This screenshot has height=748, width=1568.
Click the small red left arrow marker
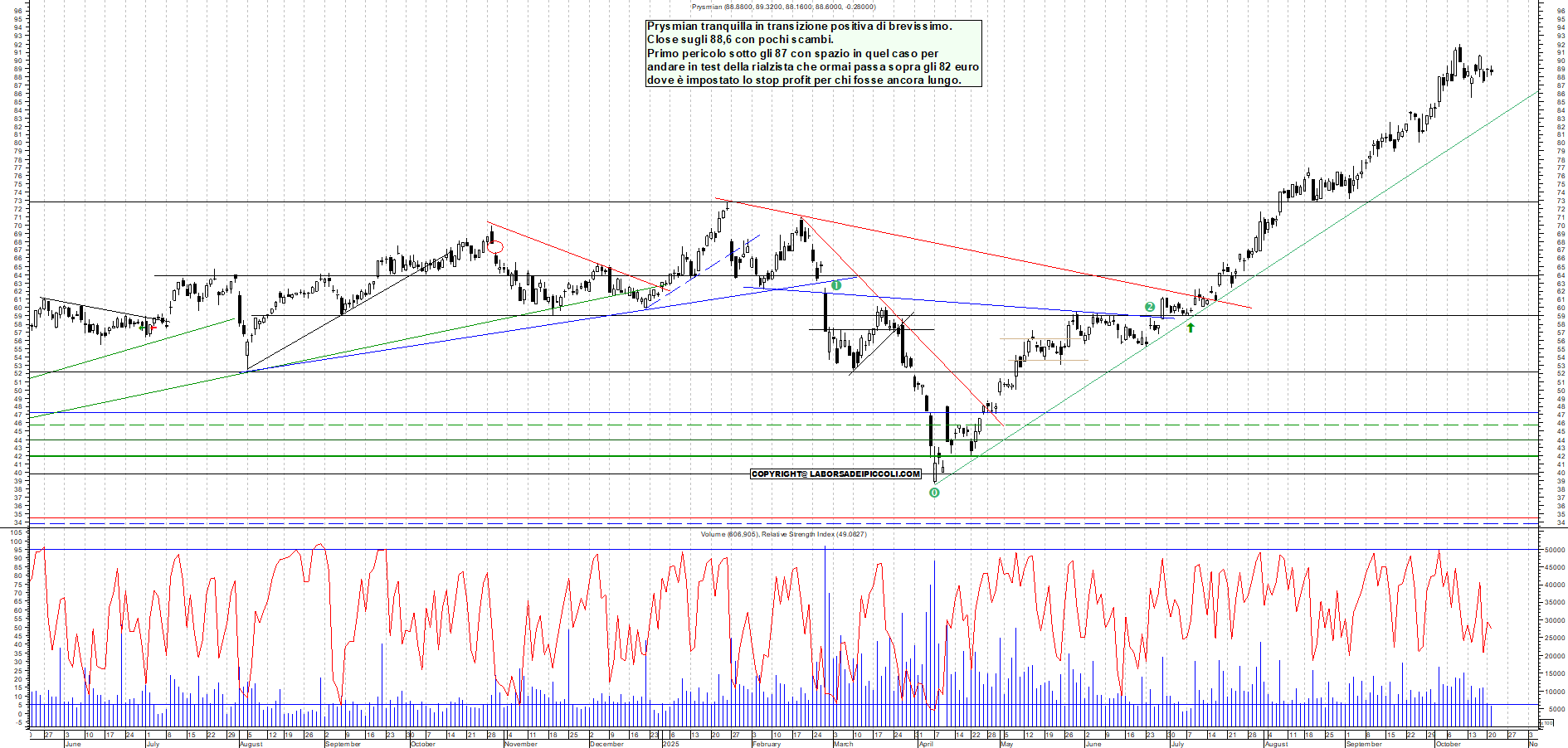click(x=153, y=328)
